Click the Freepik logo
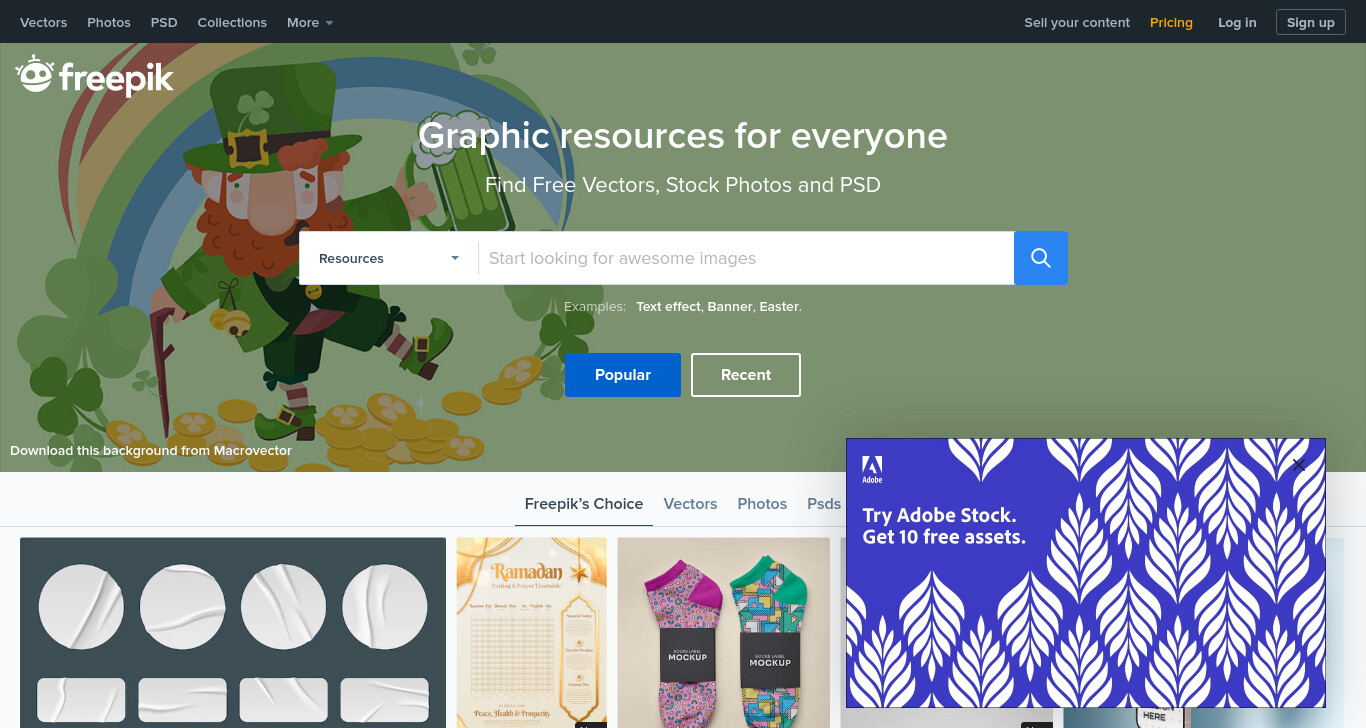This screenshot has width=1366, height=728. (95, 76)
